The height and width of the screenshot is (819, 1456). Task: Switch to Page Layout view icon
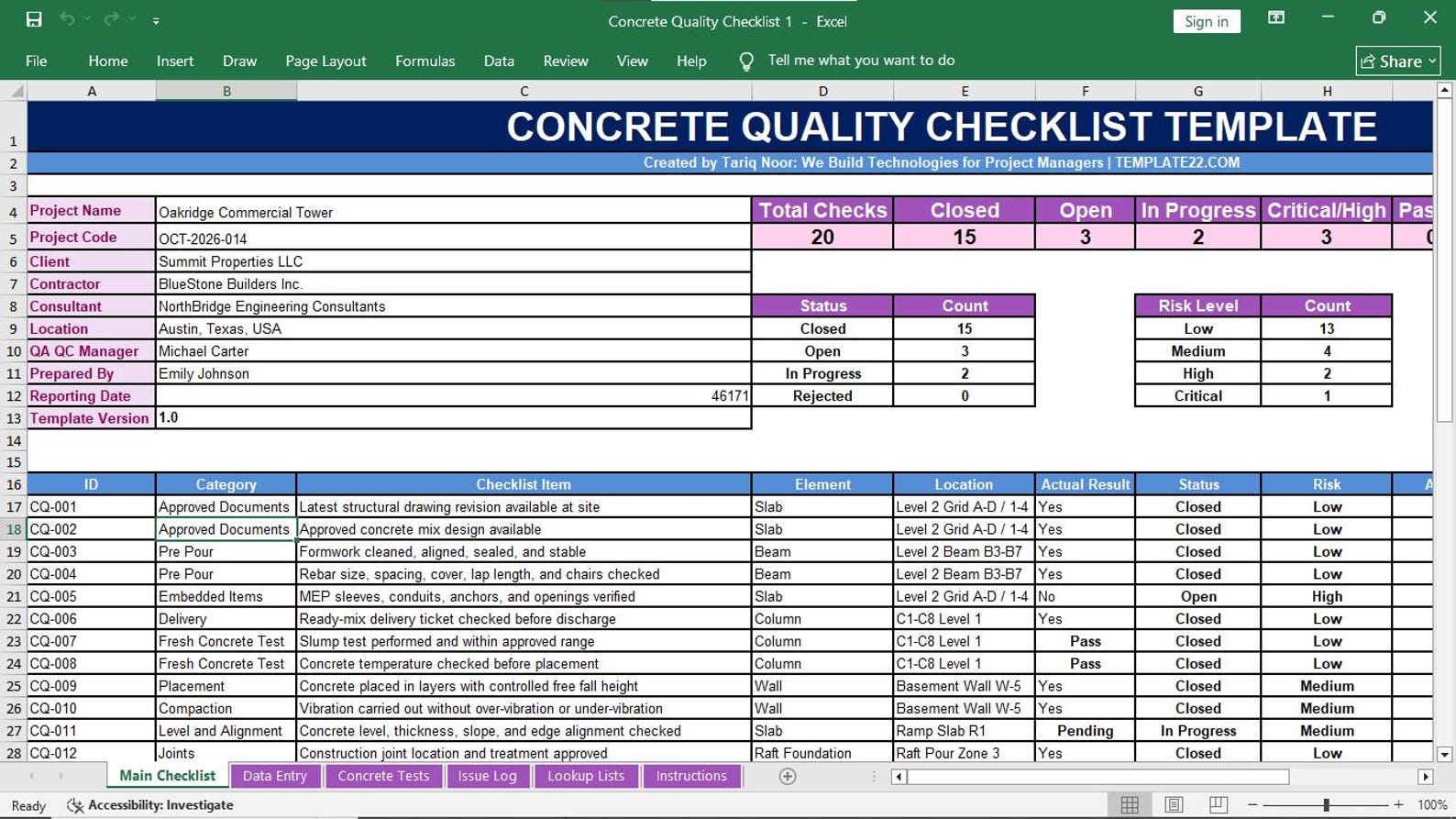coord(1174,805)
